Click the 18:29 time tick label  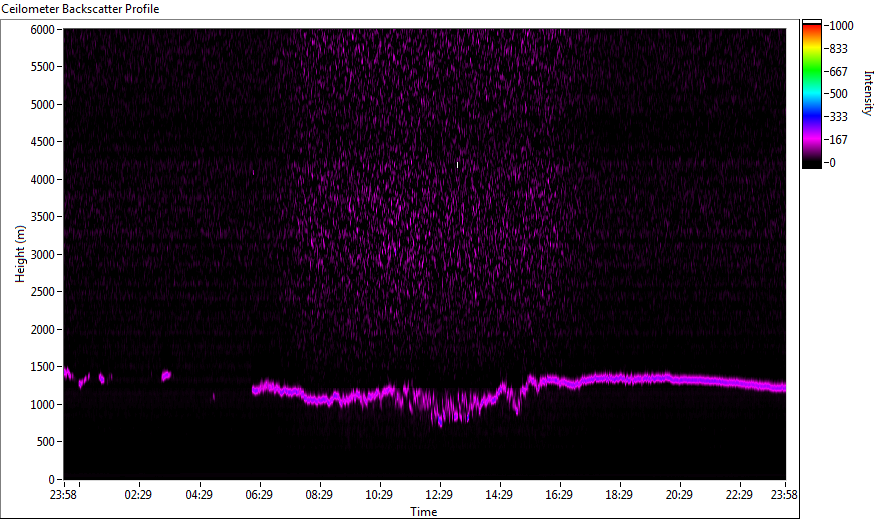619,495
